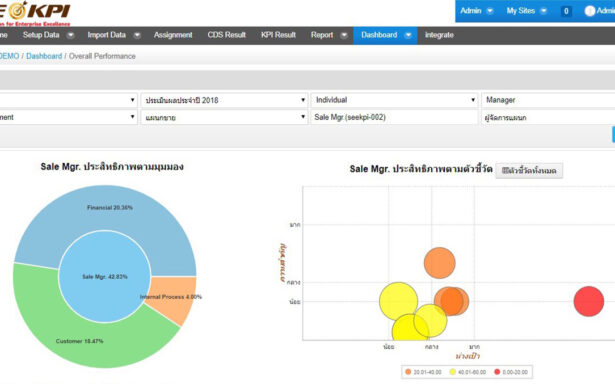
Task: Click the Admin dropdown arrow icon
Action: pos(490,11)
